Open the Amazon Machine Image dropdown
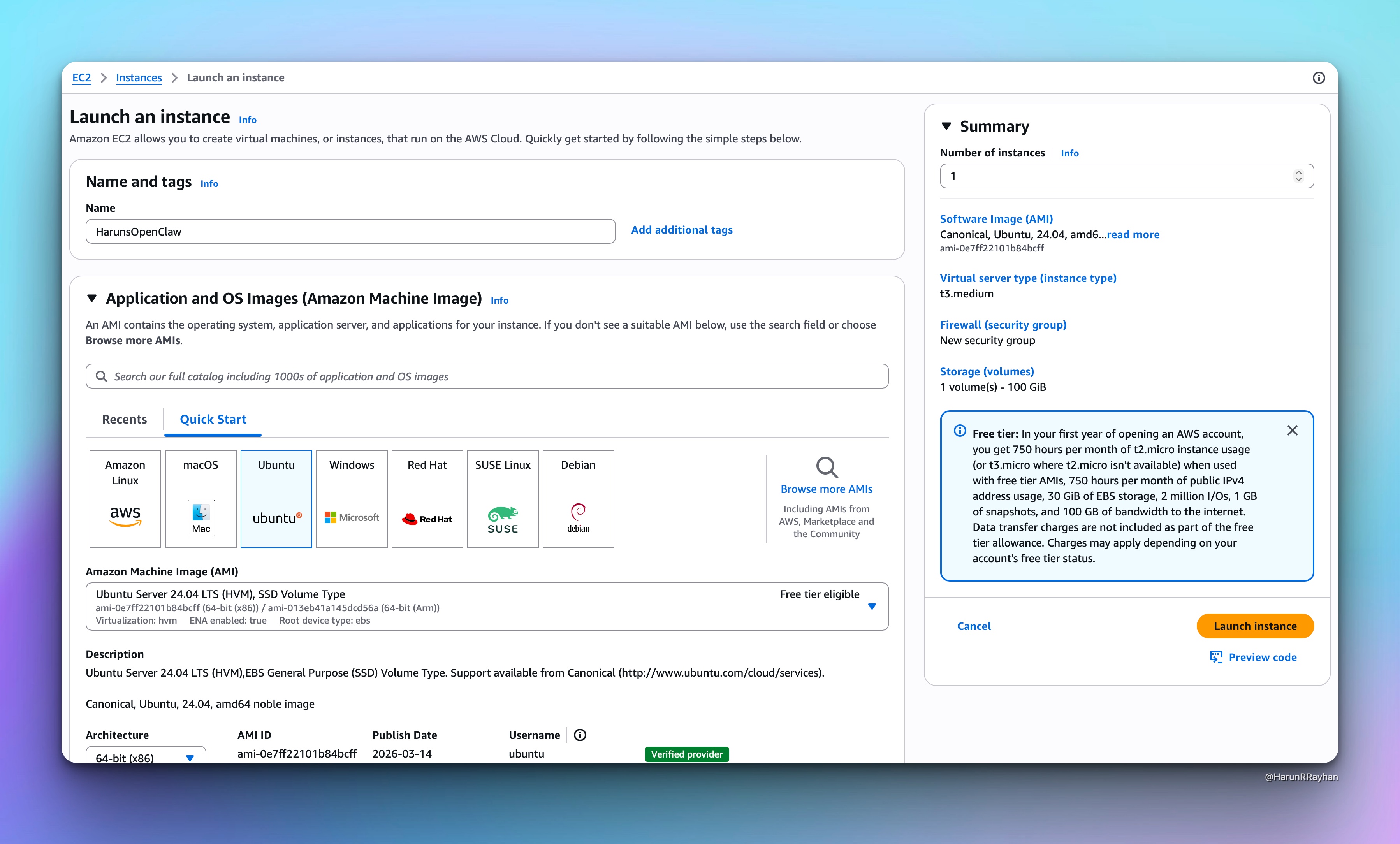1400x844 pixels. coord(487,607)
